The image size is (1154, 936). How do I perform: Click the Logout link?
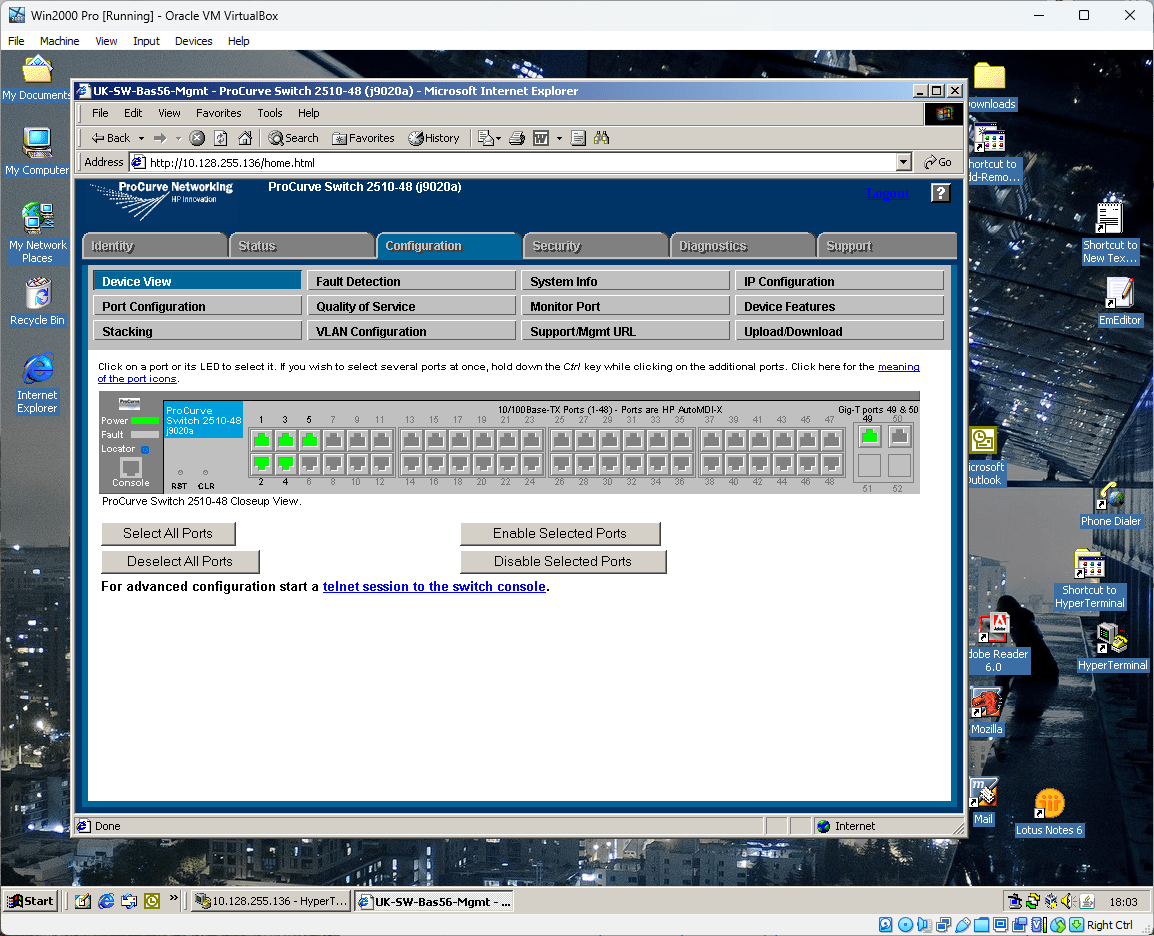(x=888, y=194)
